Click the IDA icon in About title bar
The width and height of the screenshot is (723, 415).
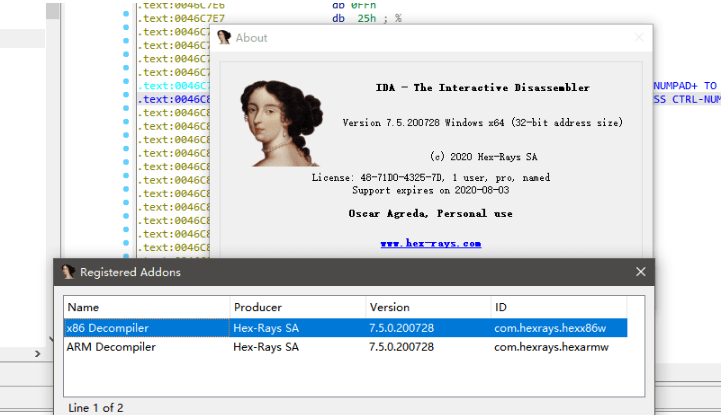(224, 37)
